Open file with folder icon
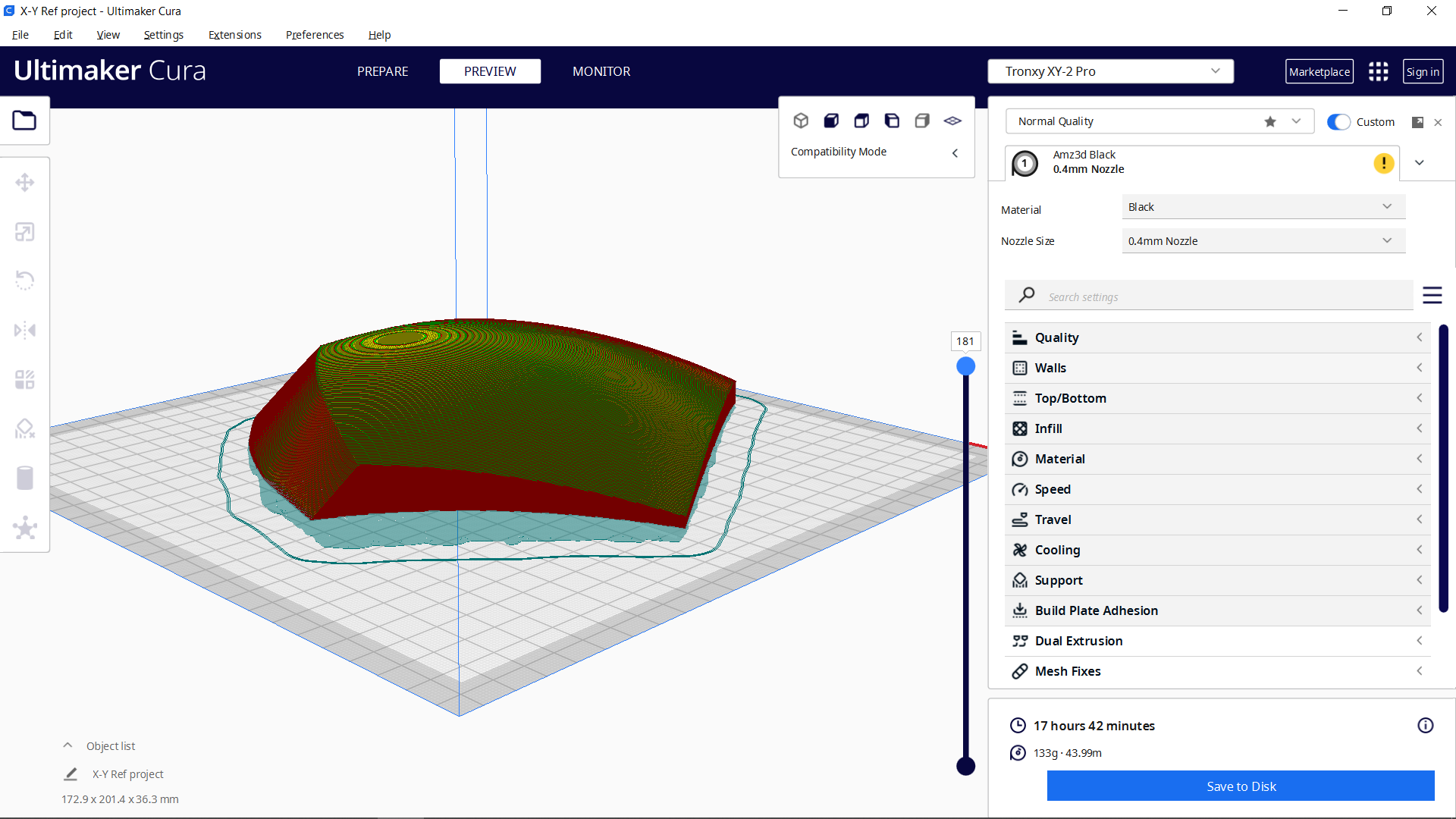1456x819 pixels. [x=24, y=121]
